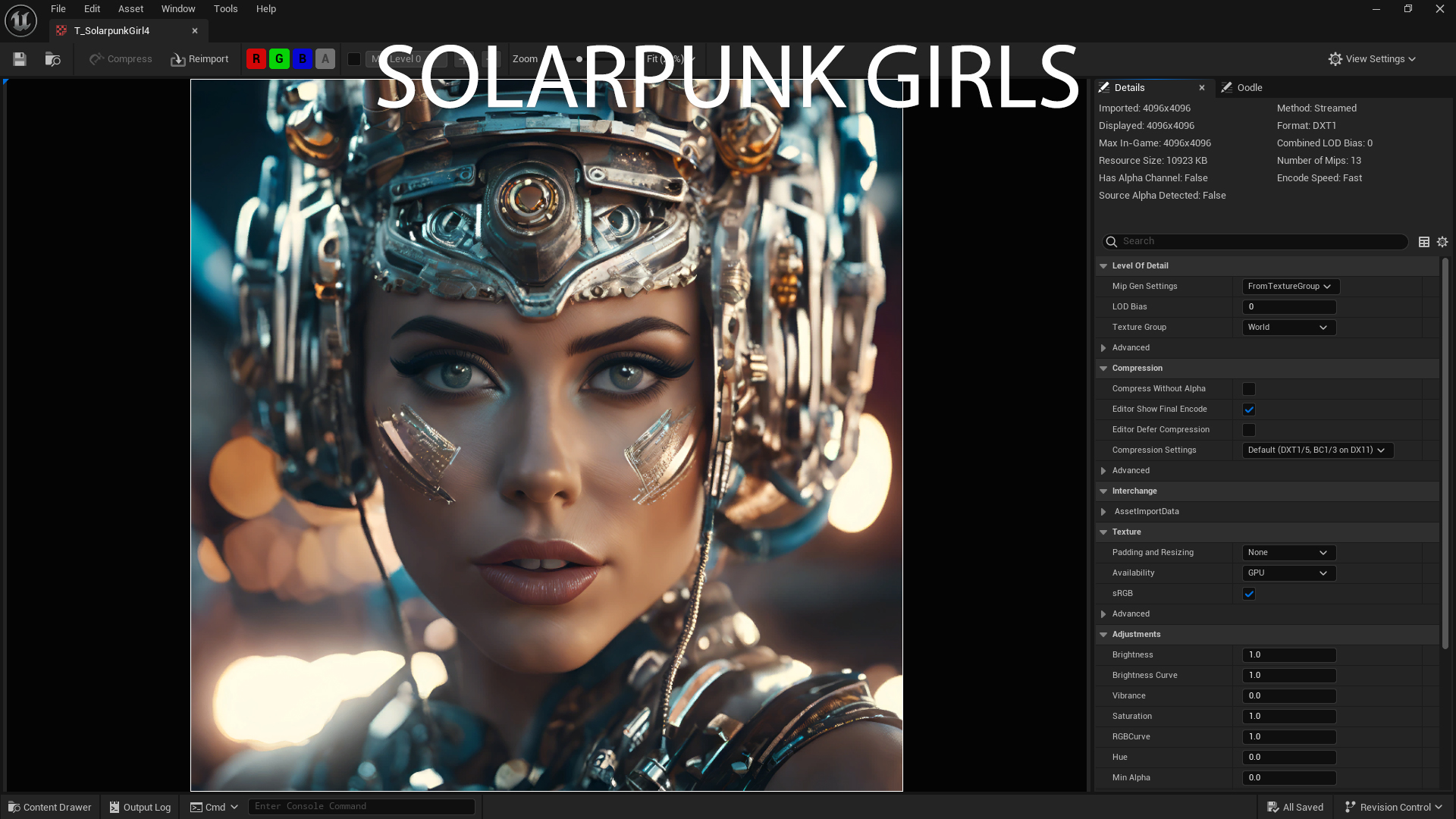
Task: Click the Details panel vertical scrollbar
Action: pyautogui.click(x=1445, y=452)
